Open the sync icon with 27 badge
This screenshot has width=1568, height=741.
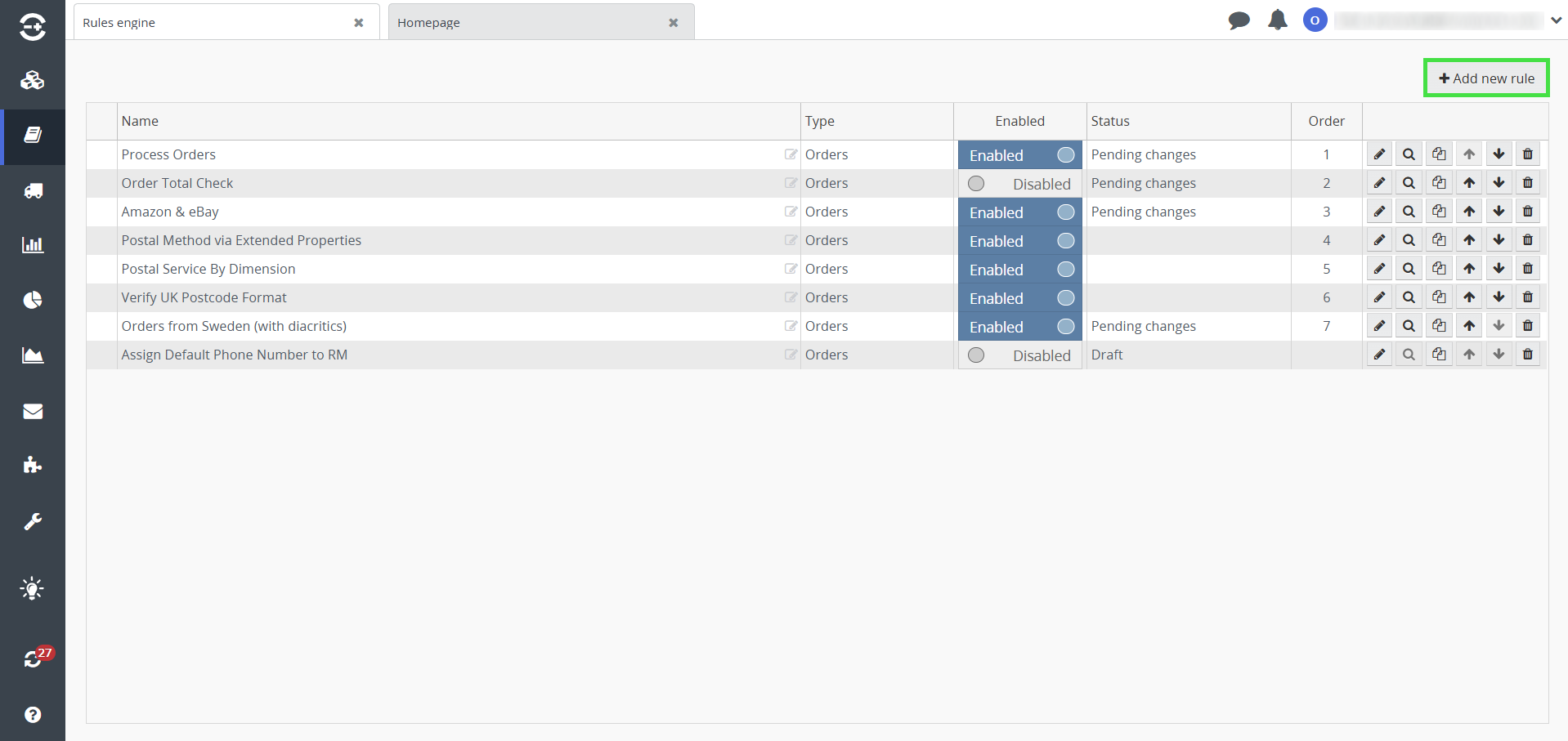pos(33,658)
